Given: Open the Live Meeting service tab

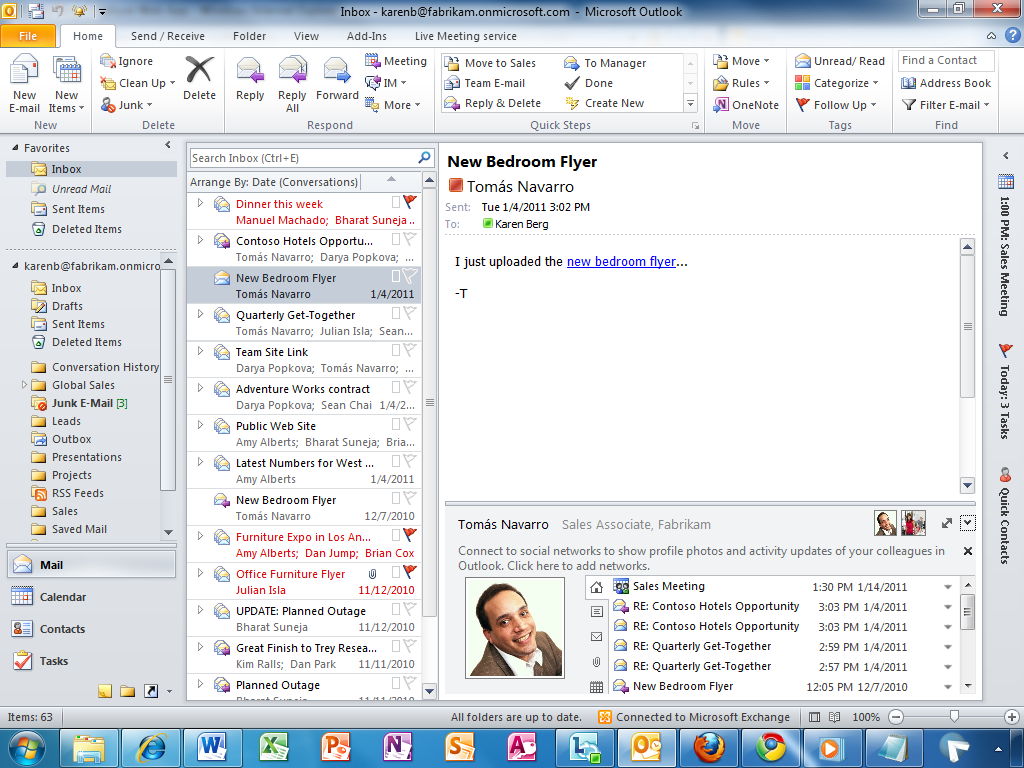Looking at the screenshot, I should tap(466, 36).
